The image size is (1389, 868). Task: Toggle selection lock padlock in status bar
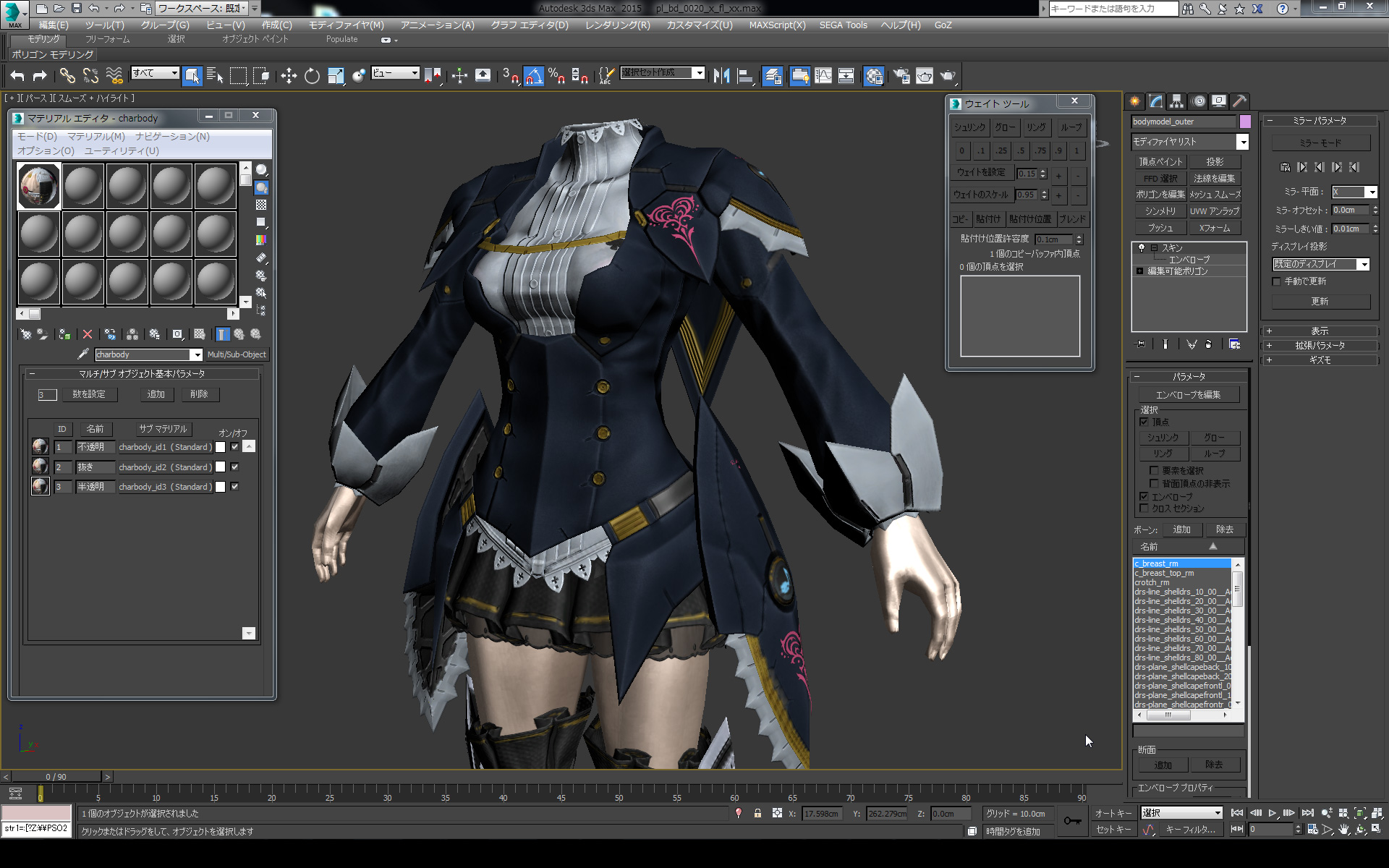[x=757, y=813]
